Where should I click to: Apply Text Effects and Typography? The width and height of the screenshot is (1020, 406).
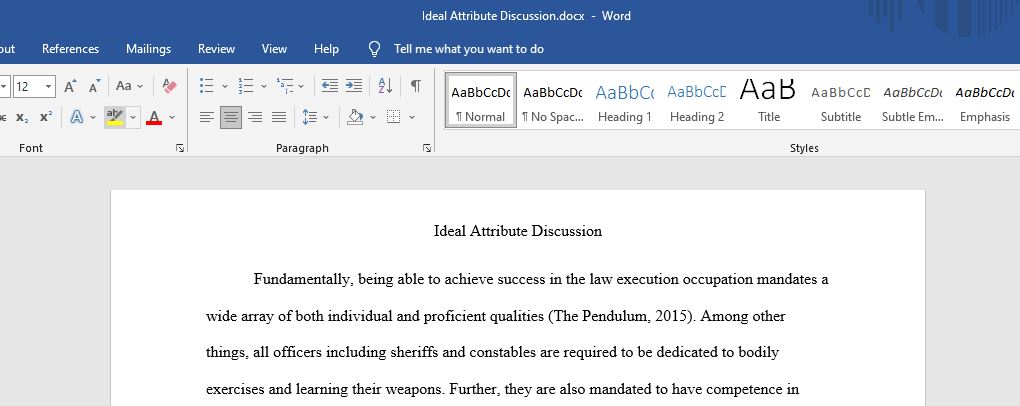(77, 117)
